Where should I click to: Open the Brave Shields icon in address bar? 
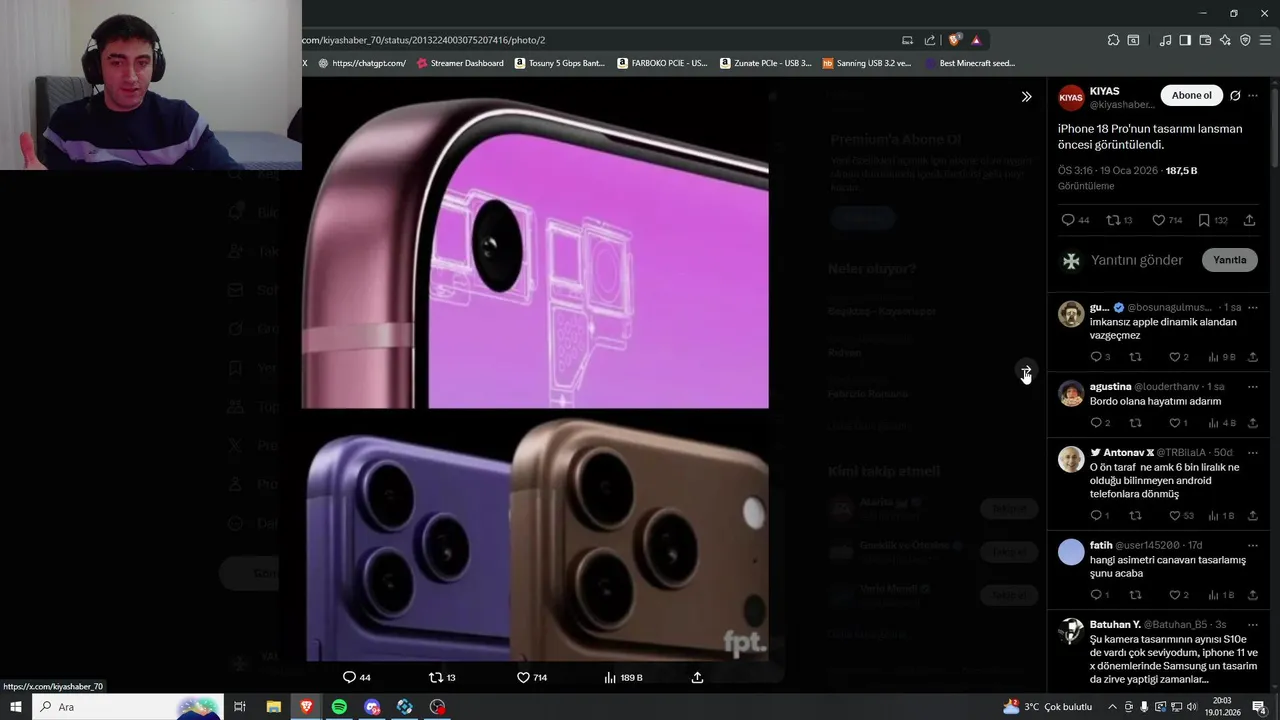955,40
